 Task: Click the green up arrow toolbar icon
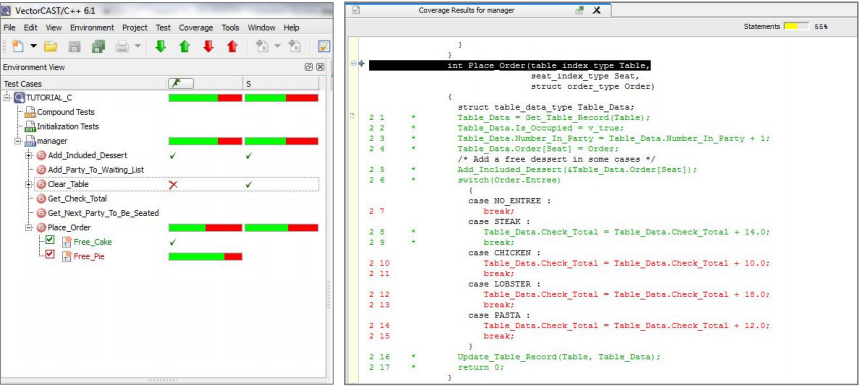pyautogui.click(x=184, y=47)
